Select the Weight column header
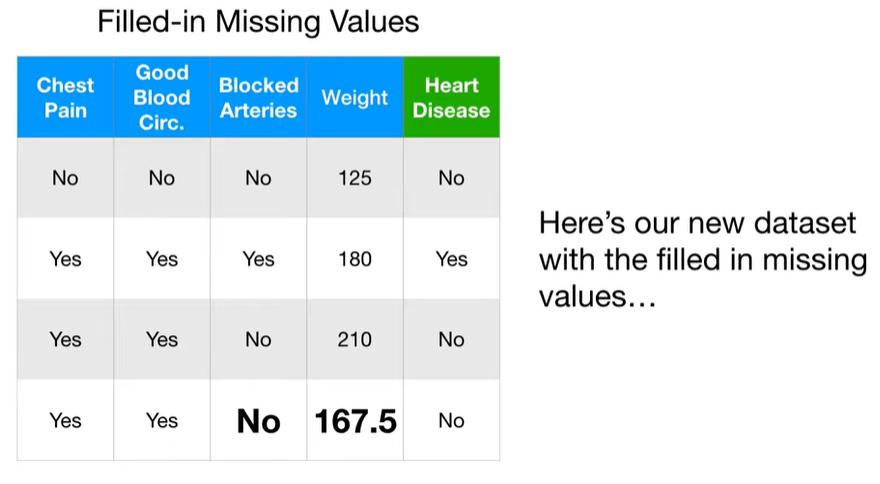The width and height of the screenshot is (880, 484). click(x=355, y=97)
